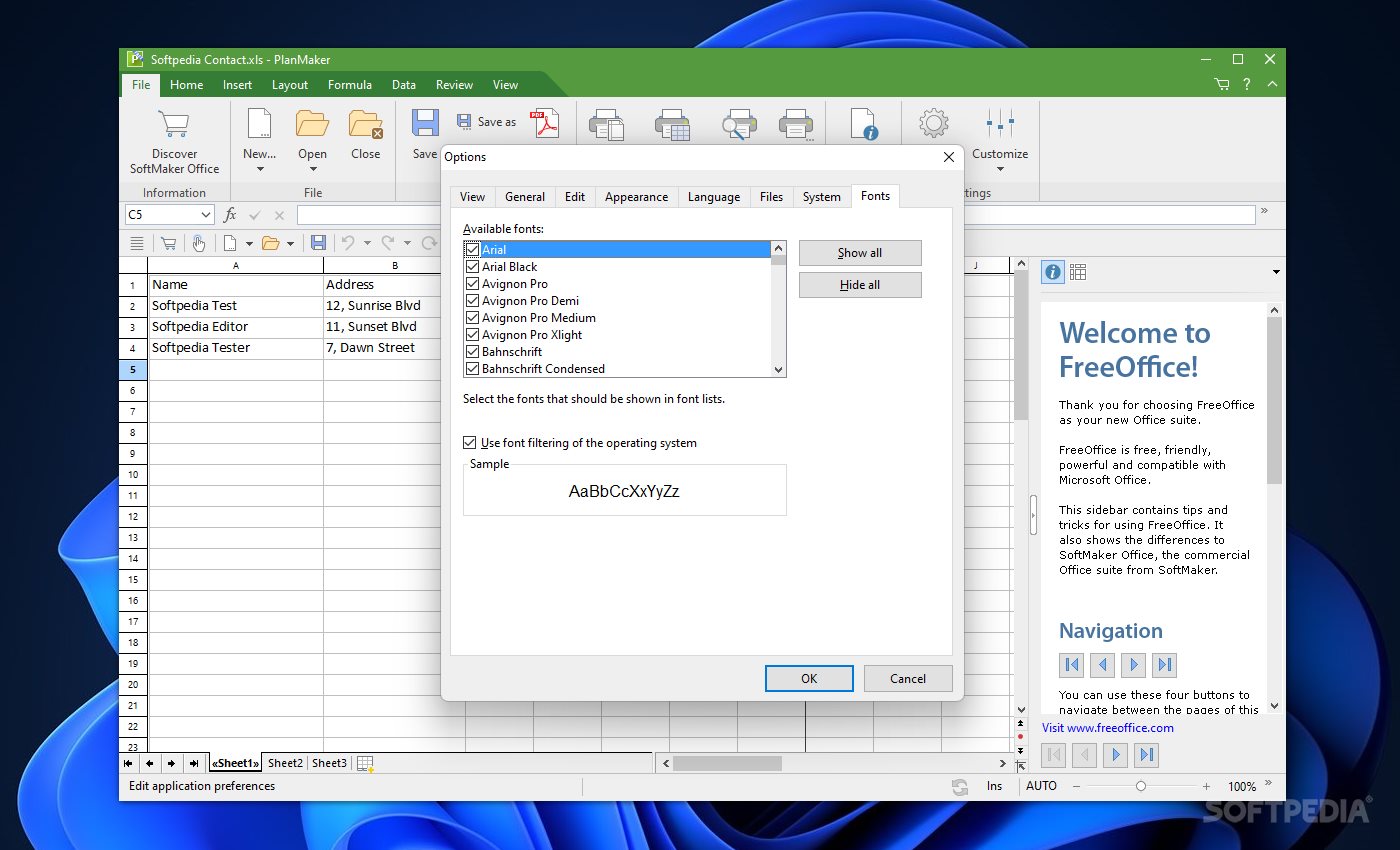Click the help question mark icon
Image resolution: width=1400 pixels, height=850 pixels.
click(1247, 85)
